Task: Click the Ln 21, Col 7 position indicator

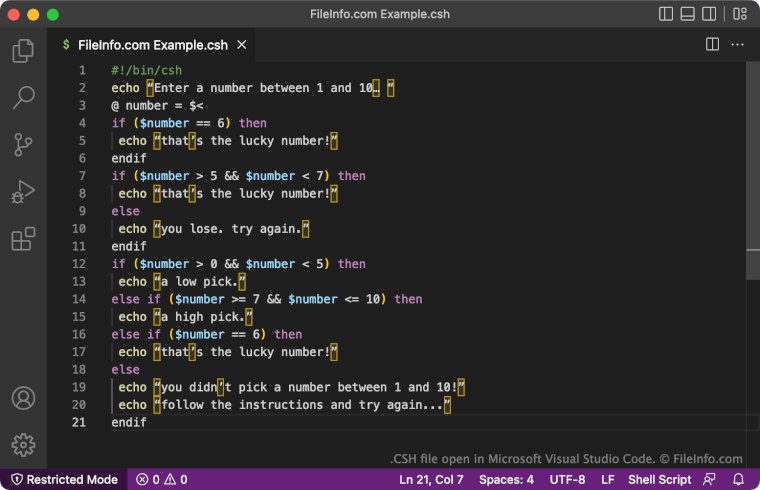Action: (432, 479)
